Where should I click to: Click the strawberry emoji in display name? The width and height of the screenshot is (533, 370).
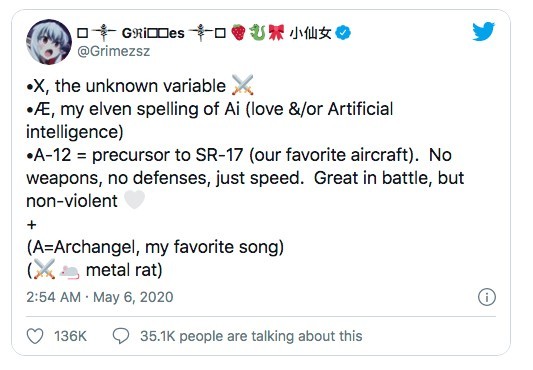pyautogui.click(x=238, y=33)
